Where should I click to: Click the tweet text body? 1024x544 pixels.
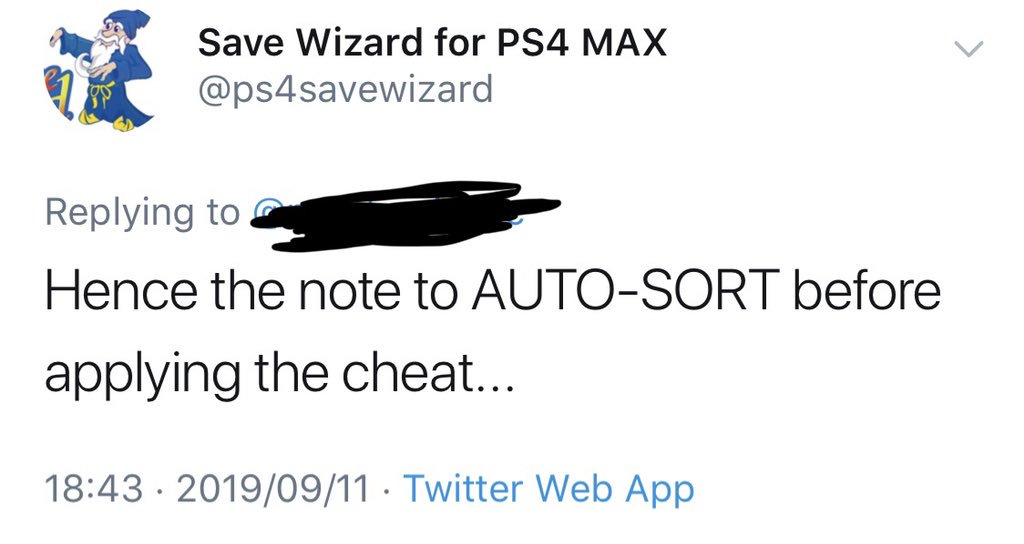pyautogui.click(x=492, y=332)
